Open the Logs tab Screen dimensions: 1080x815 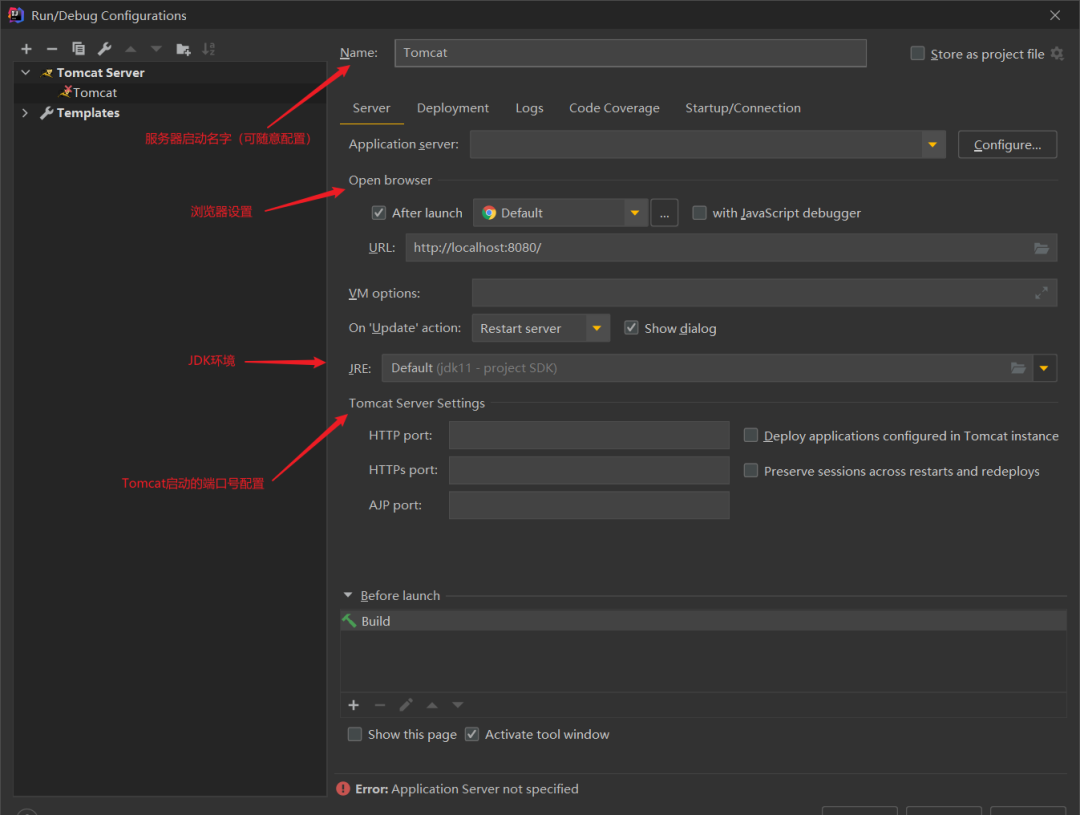(529, 108)
